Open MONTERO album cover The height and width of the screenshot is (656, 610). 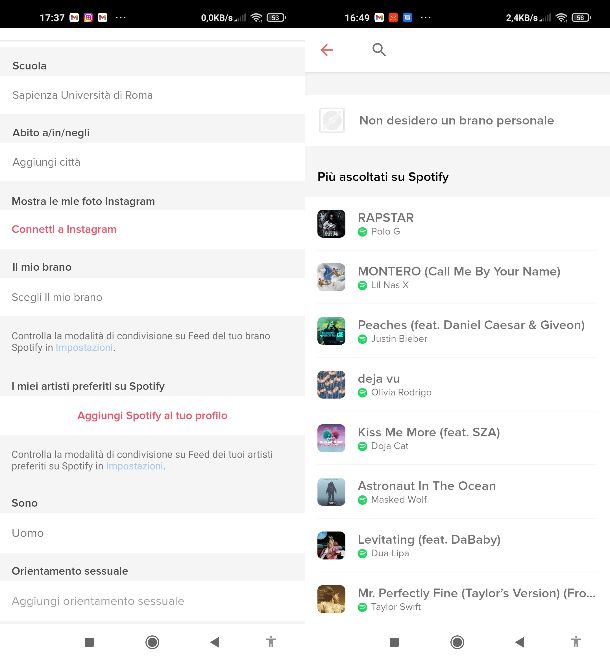click(331, 277)
